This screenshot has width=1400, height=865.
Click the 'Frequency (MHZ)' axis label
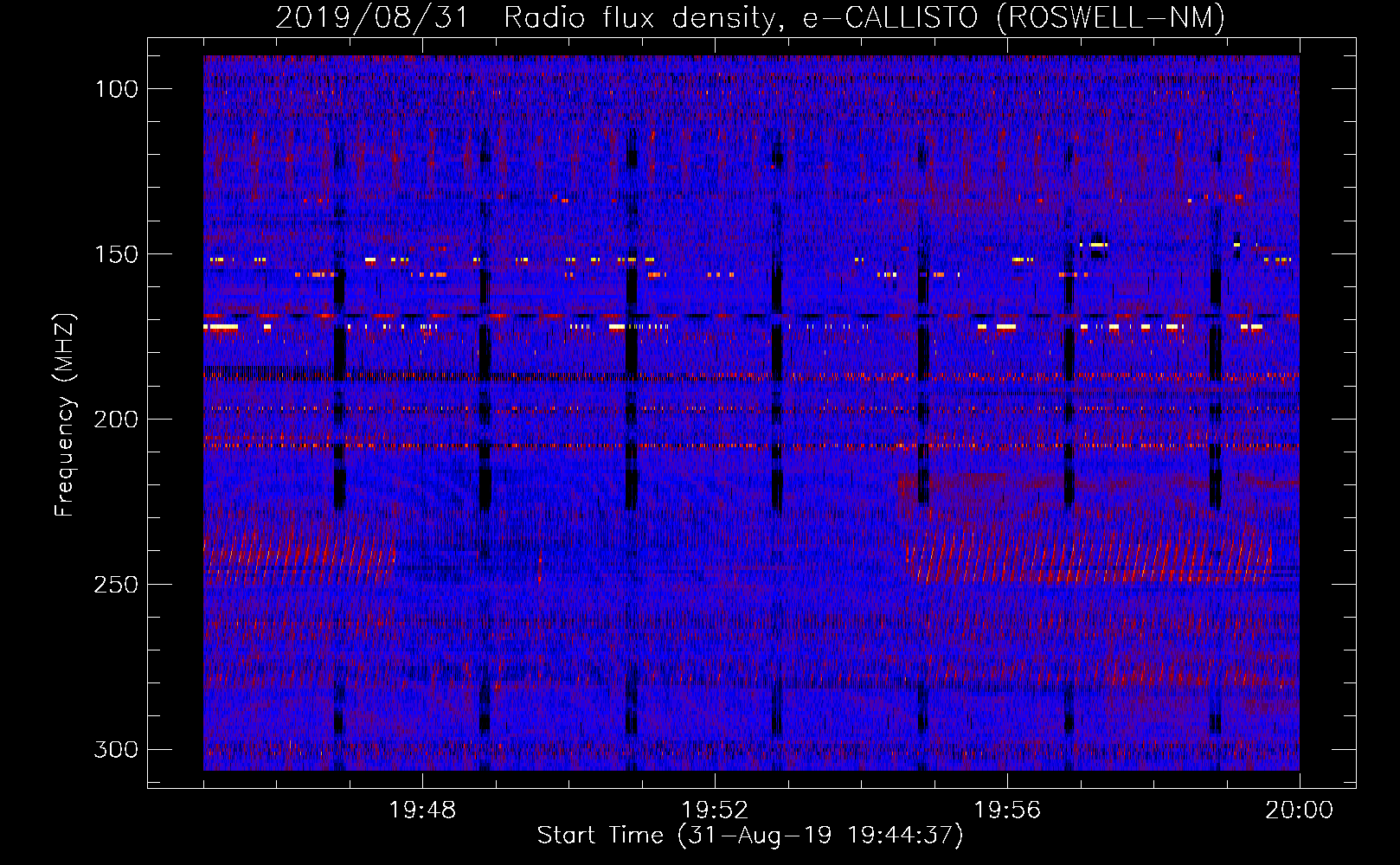point(65,415)
